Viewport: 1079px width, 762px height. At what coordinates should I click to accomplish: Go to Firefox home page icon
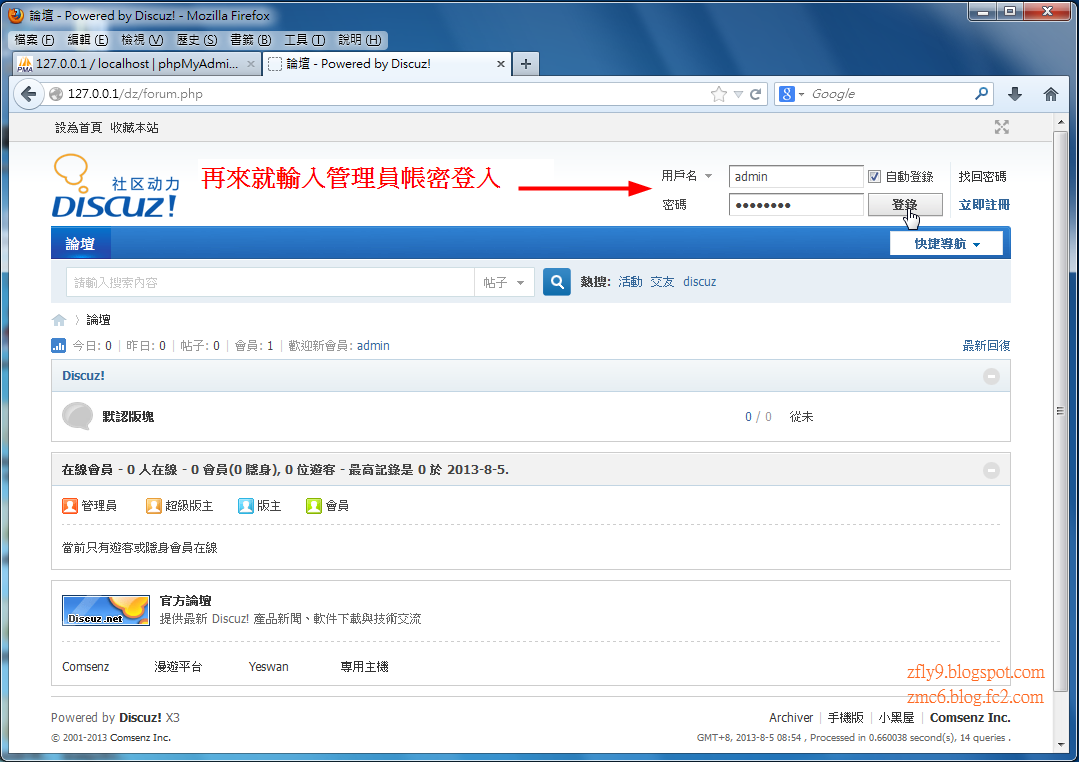[x=1050, y=94]
